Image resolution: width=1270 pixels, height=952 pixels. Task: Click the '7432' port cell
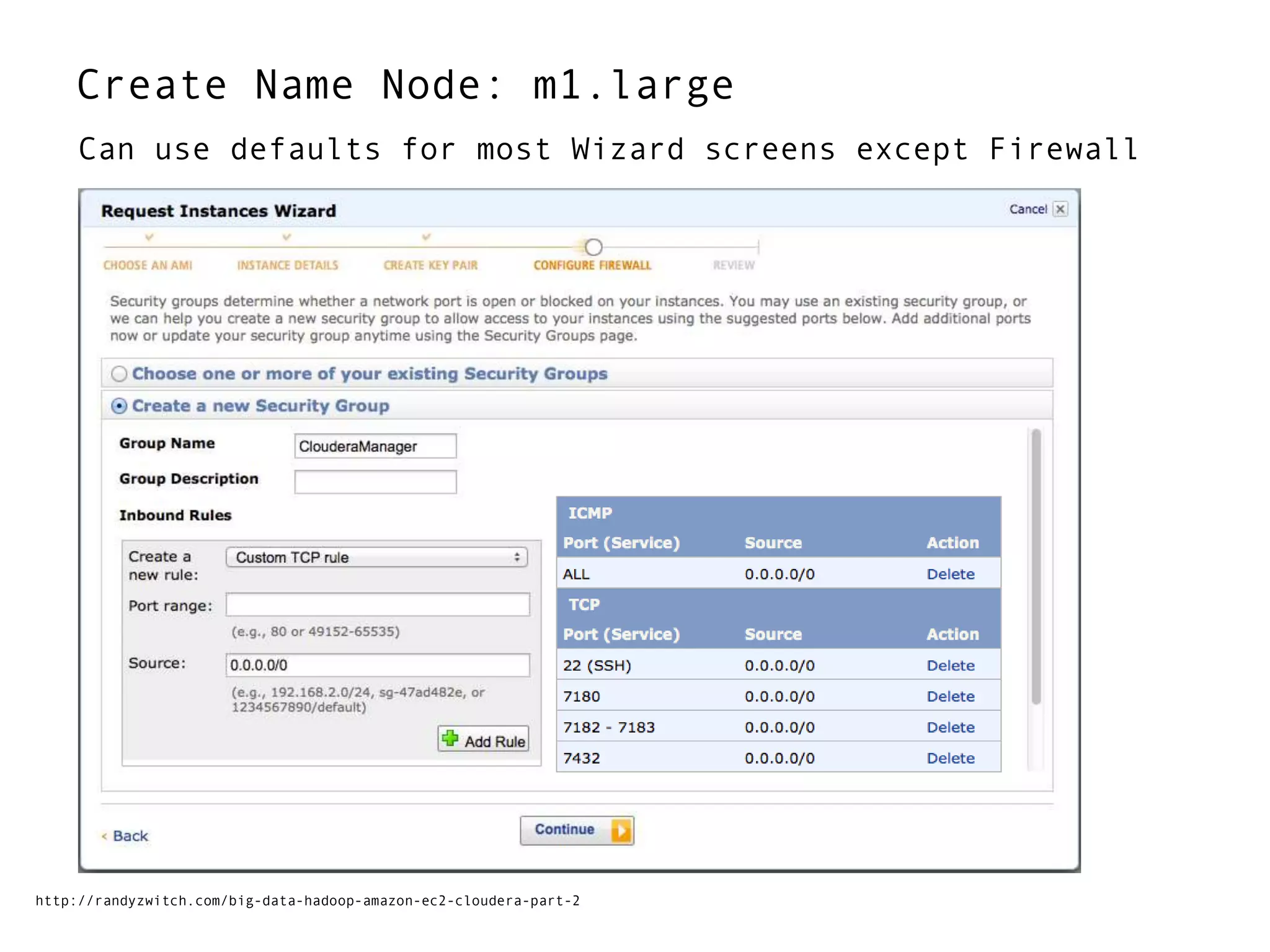pyautogui.click(x=582, y=758)
